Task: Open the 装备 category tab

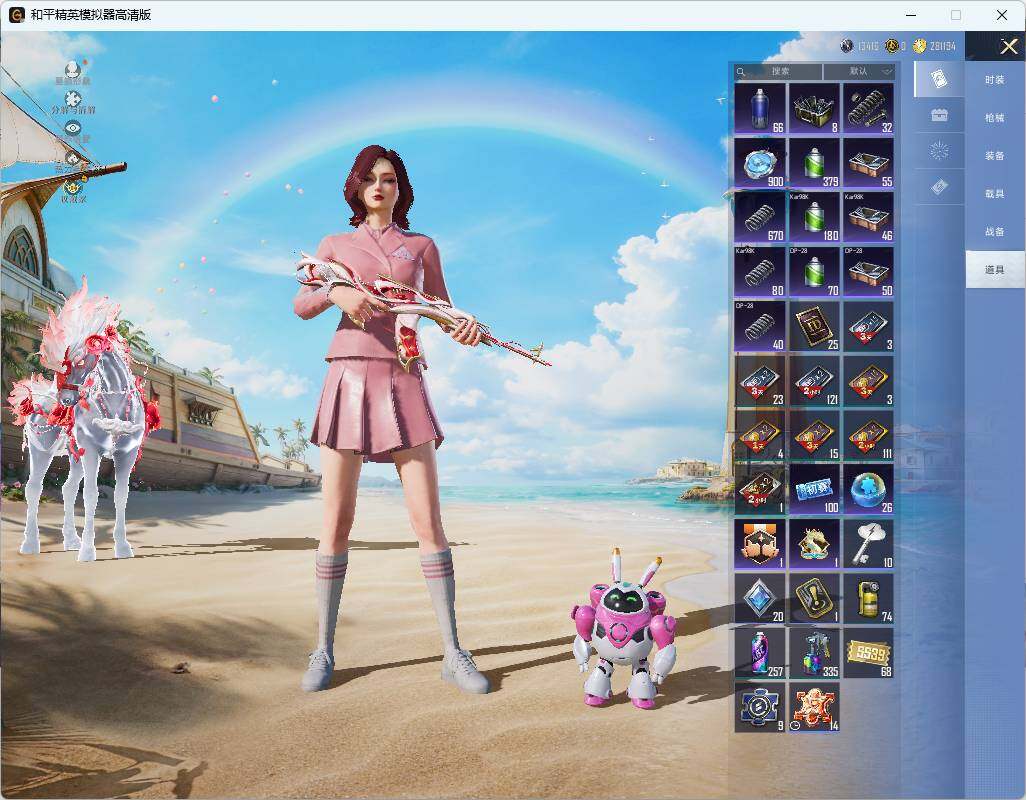Action: pyautogui.click(x=995, y=156)
